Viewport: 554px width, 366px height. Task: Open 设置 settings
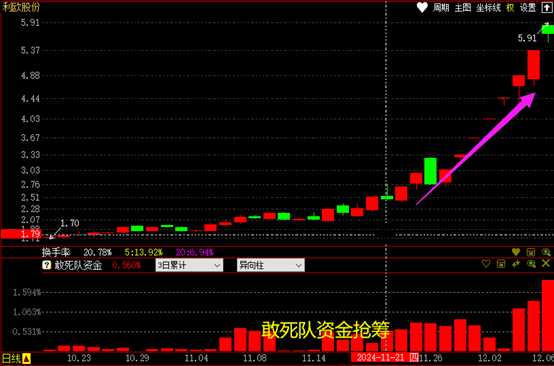click(x=528, y=7)
